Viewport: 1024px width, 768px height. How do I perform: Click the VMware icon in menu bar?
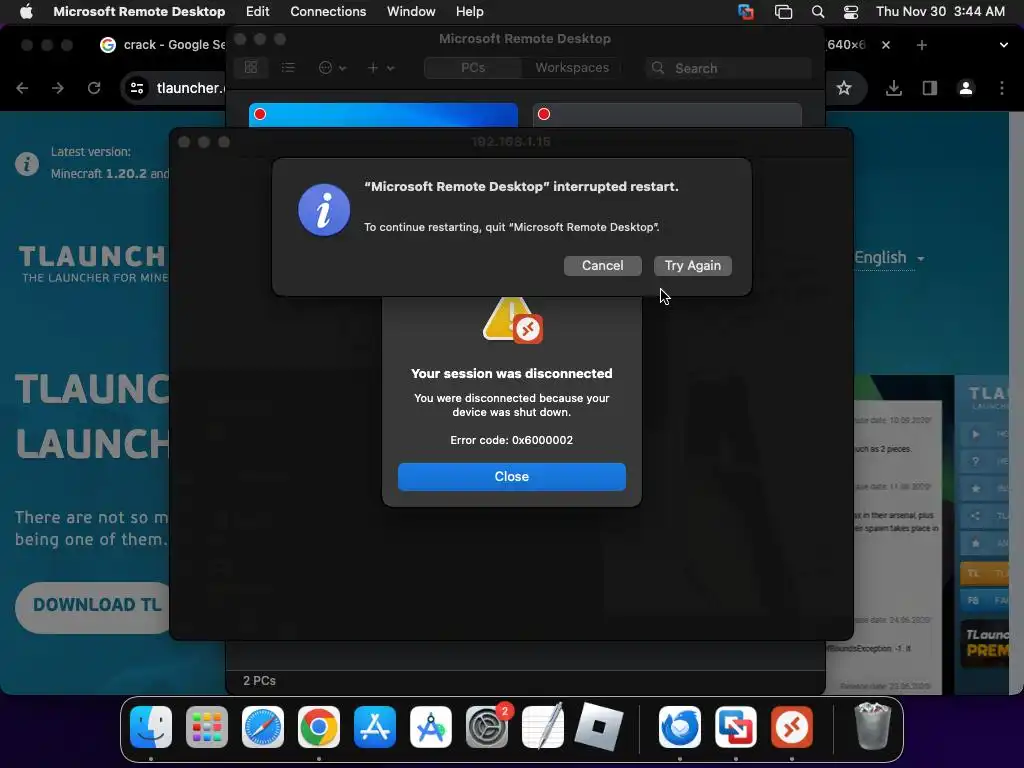coord(745,12)
